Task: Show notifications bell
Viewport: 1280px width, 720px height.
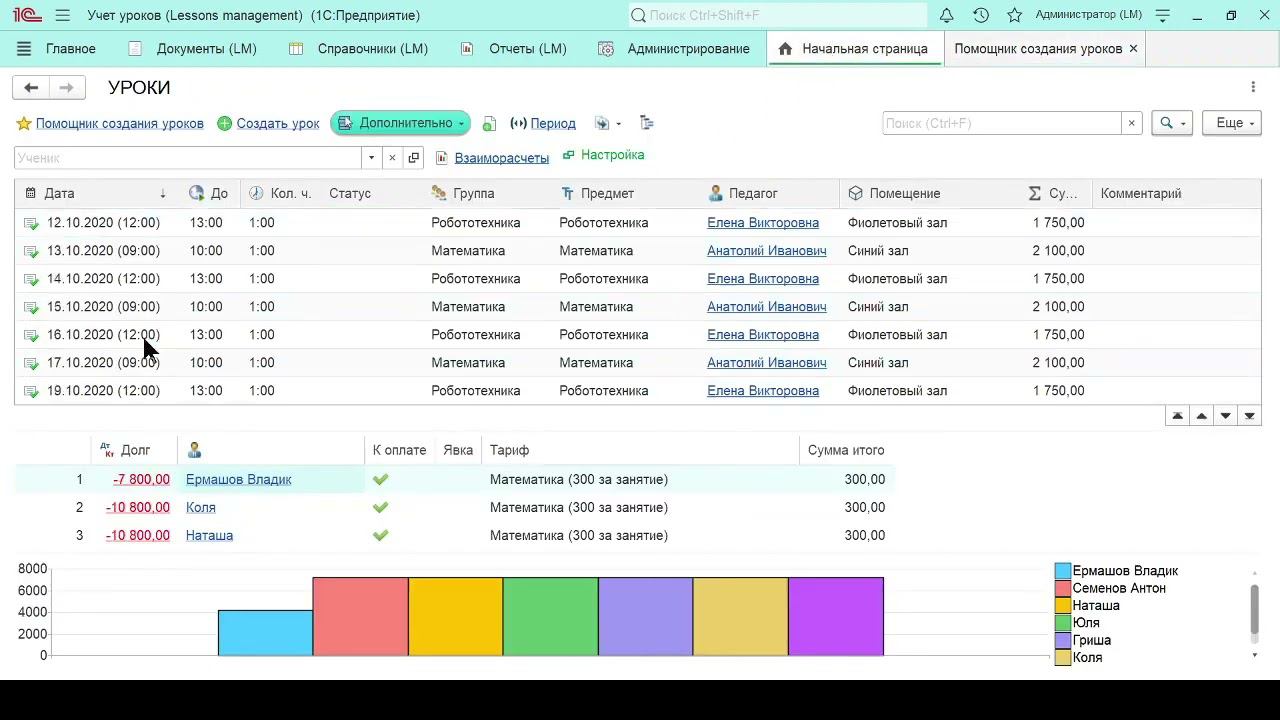Action: (x=946, y=15)
